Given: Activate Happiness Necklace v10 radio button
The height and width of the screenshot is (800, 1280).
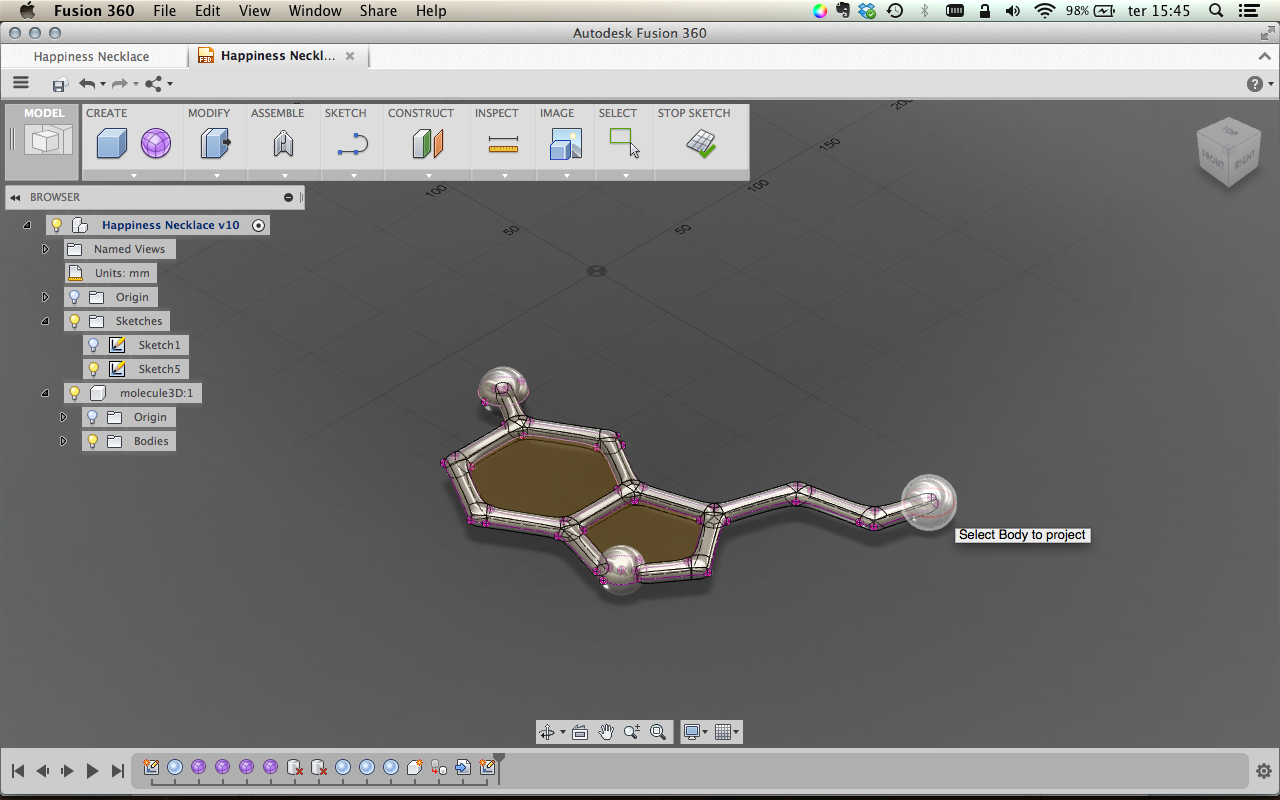Looking at the screenshot, I should tap(259, 225).
